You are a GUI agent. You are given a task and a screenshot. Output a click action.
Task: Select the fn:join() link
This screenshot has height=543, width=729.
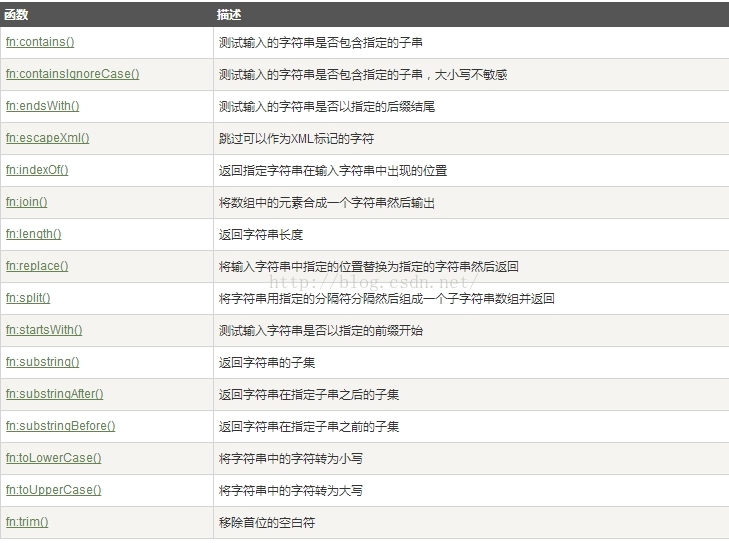[x=27, y=202]
